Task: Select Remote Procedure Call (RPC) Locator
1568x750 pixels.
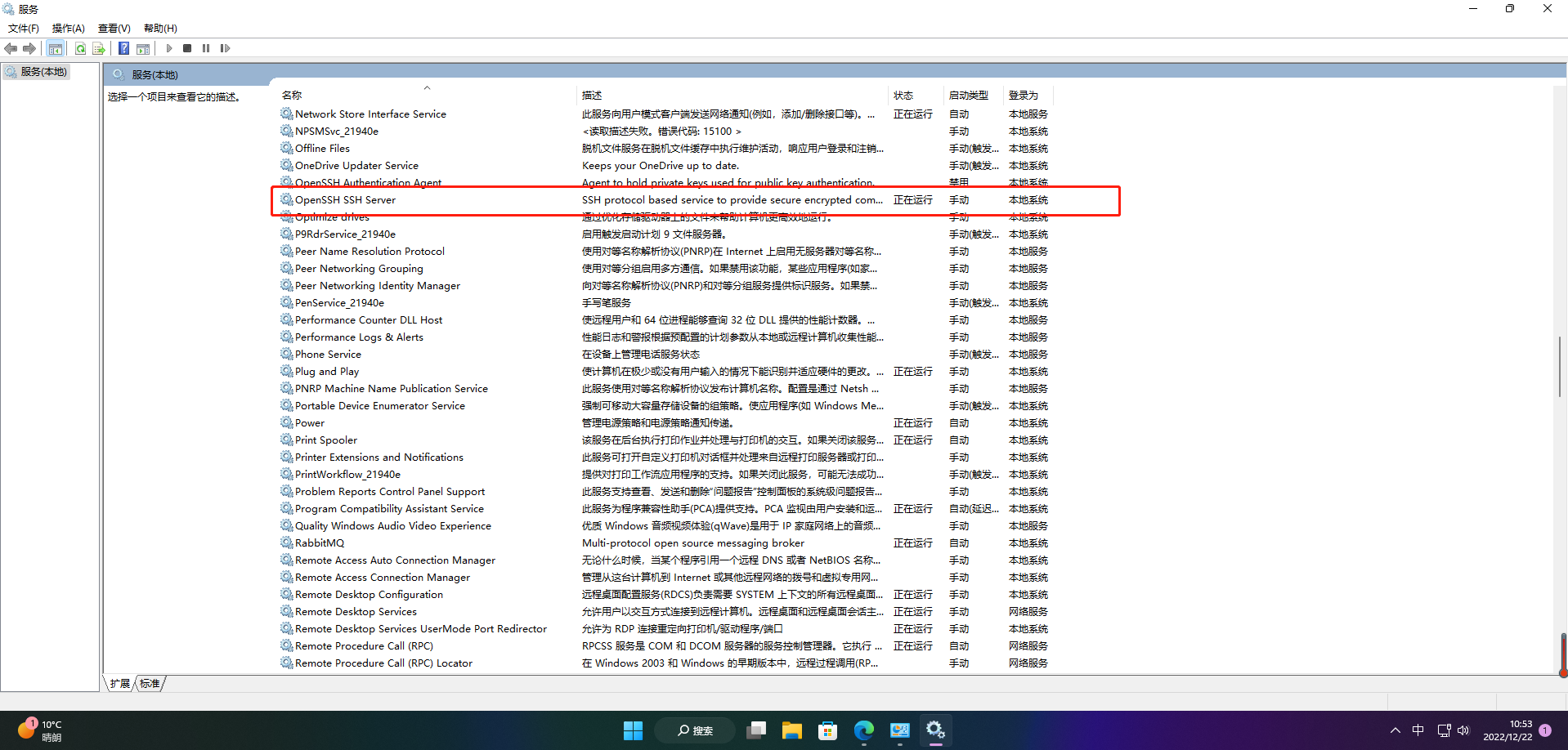Action: pos(665,663)
